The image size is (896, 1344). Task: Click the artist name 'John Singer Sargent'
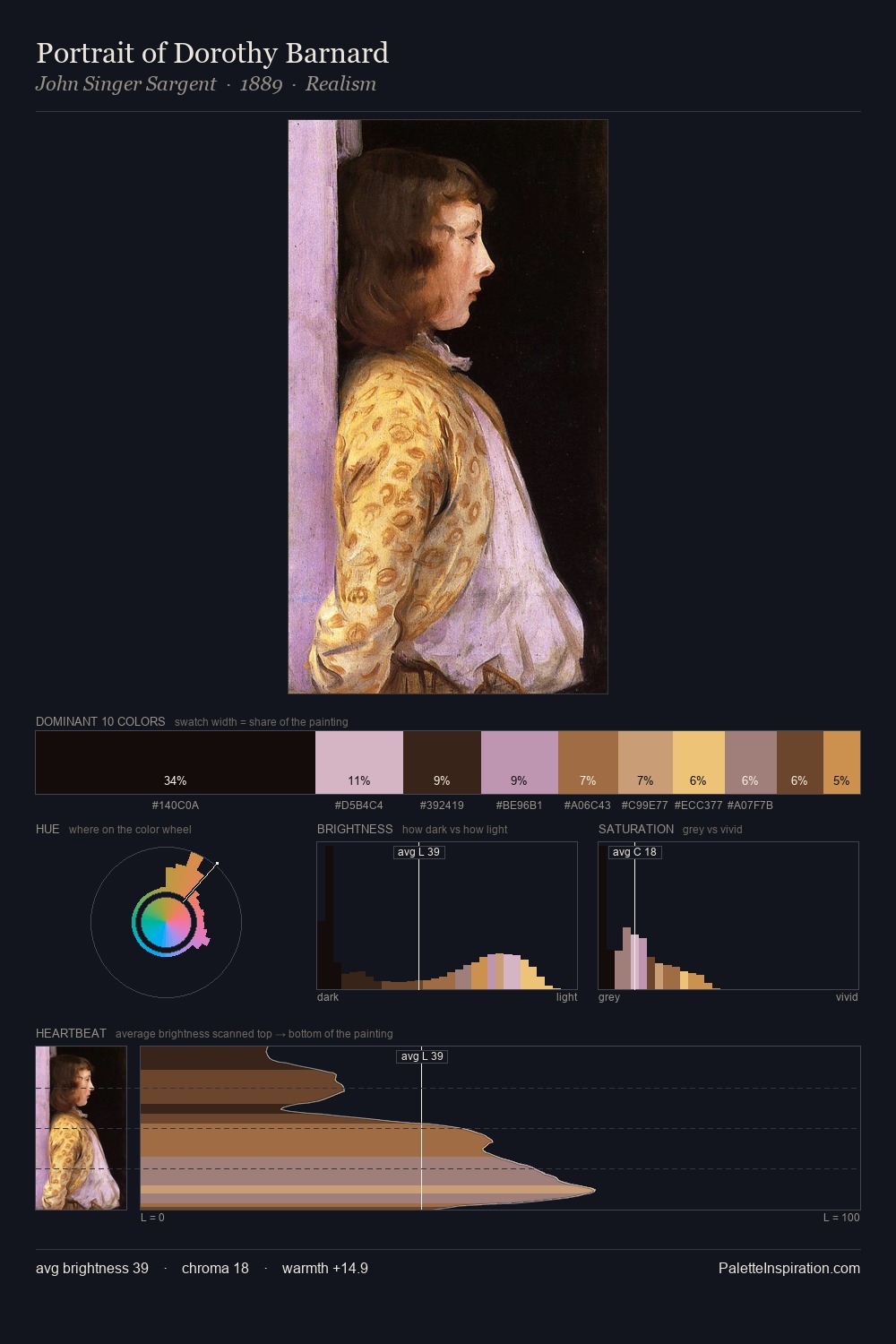(126, 84)
